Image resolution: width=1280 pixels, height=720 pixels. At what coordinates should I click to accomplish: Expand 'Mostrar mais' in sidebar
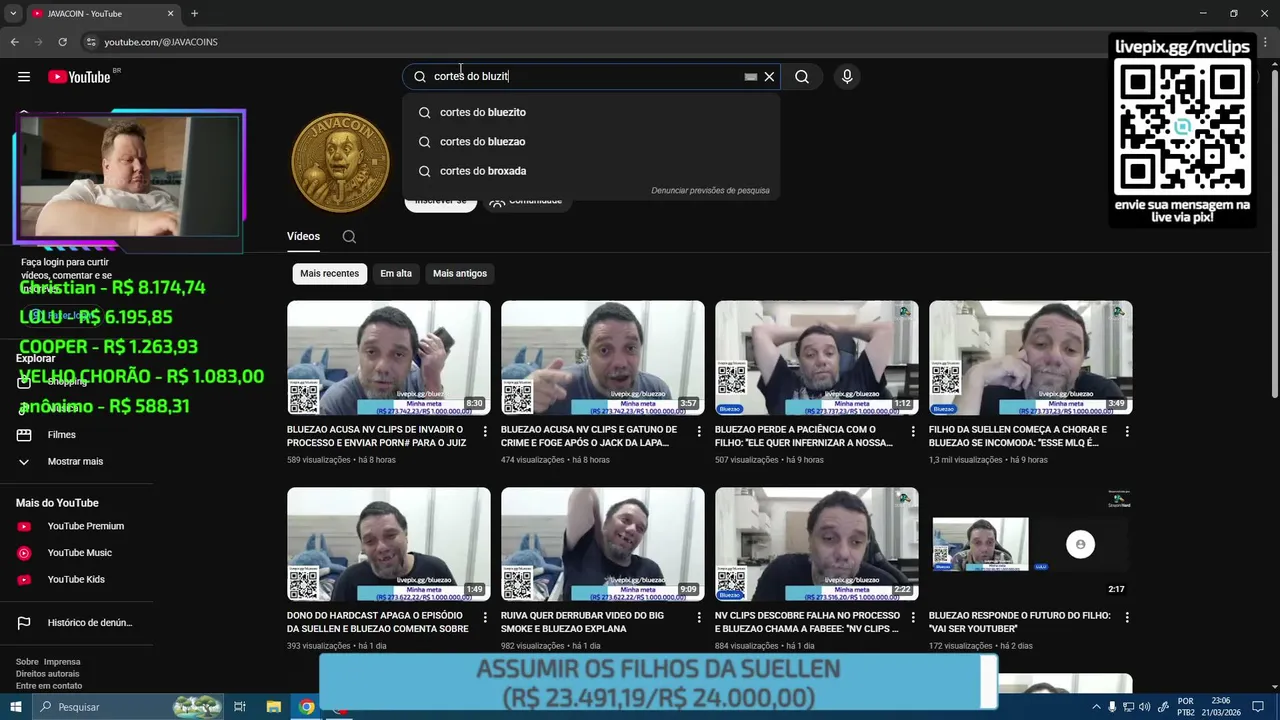pos(76,461)
